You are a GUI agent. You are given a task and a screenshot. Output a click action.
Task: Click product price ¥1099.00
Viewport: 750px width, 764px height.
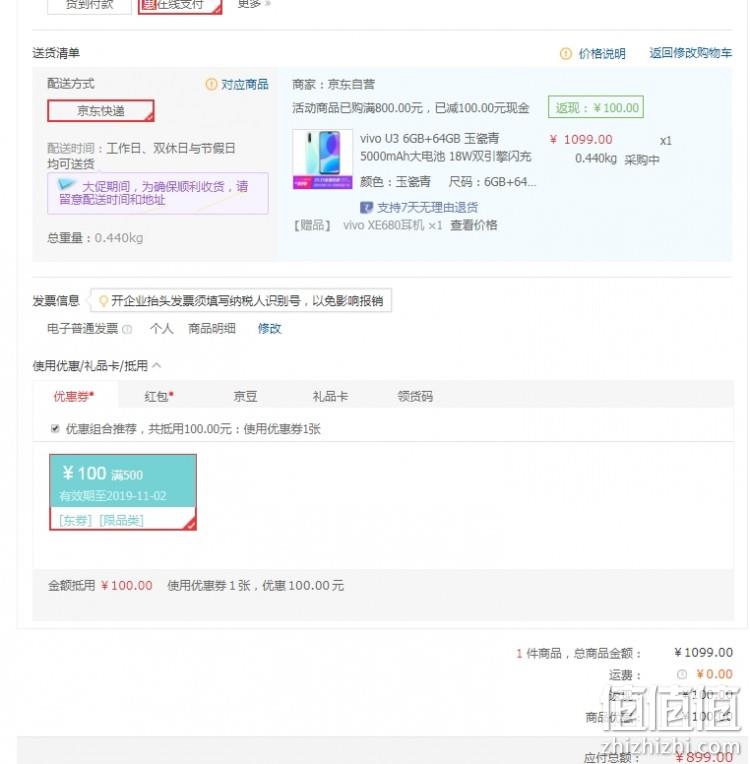click(581, 139)
